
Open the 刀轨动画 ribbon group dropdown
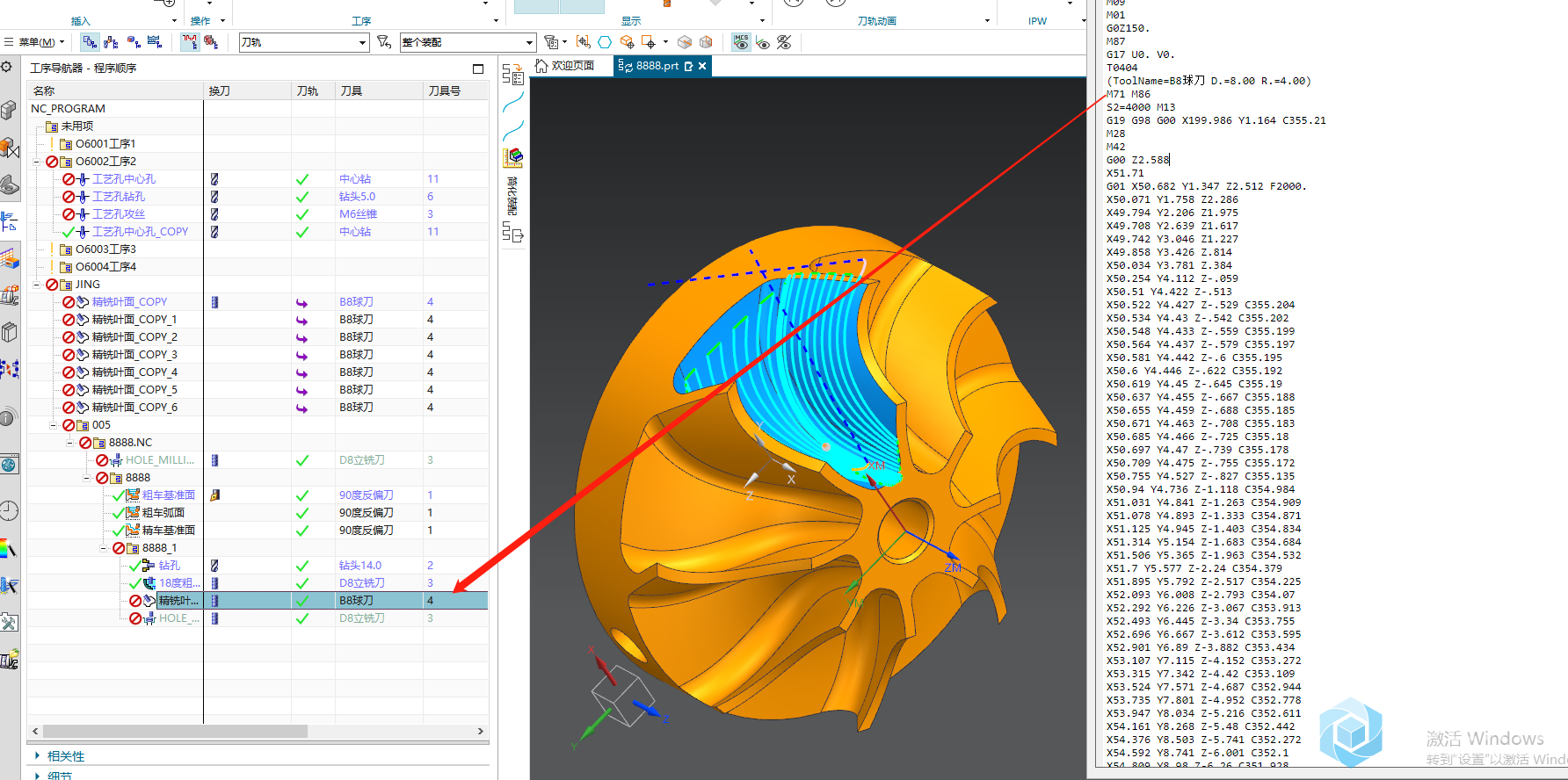point(987,21)
